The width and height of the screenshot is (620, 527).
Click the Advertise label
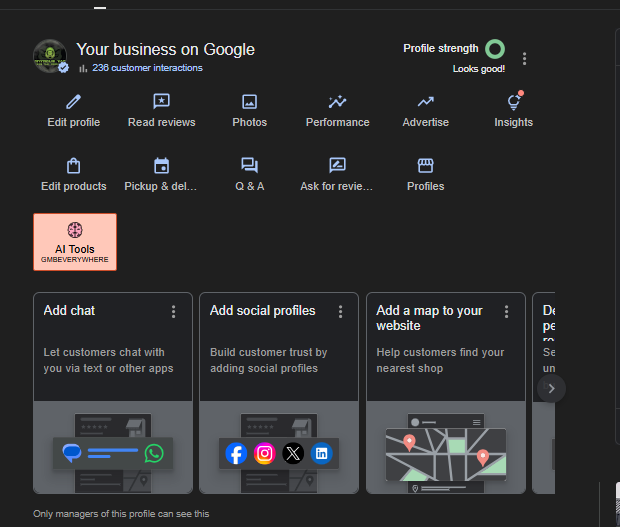pyautogui.click(x=425, y=123)
